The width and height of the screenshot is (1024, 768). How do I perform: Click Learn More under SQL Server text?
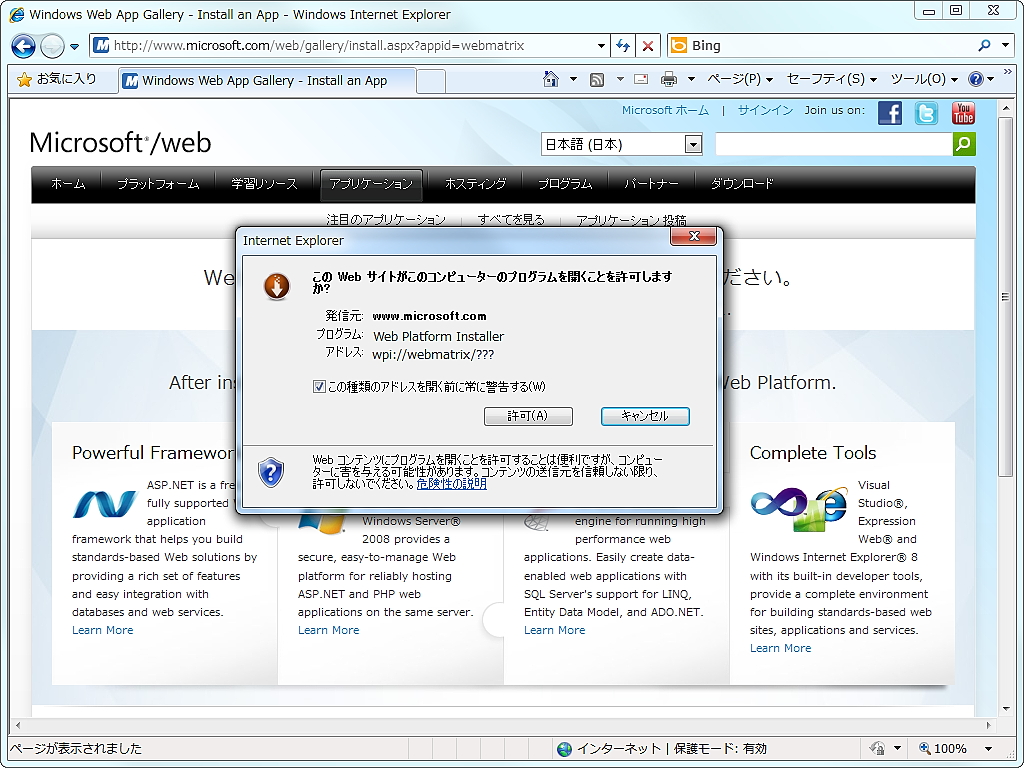(x=554, y=630)
